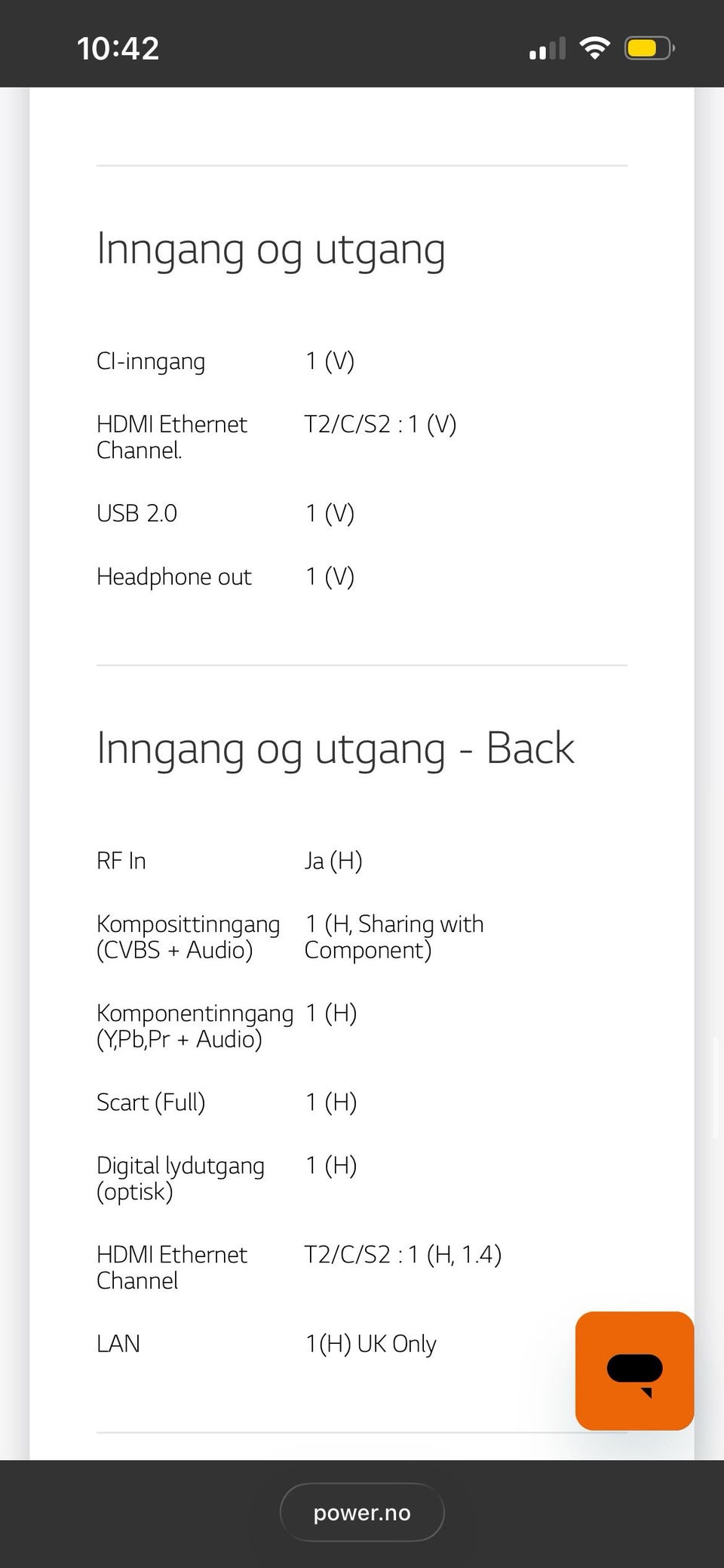Tap the cellular signal bars icon
This screenshot has width=724, height=1568.
click(548, 49)
